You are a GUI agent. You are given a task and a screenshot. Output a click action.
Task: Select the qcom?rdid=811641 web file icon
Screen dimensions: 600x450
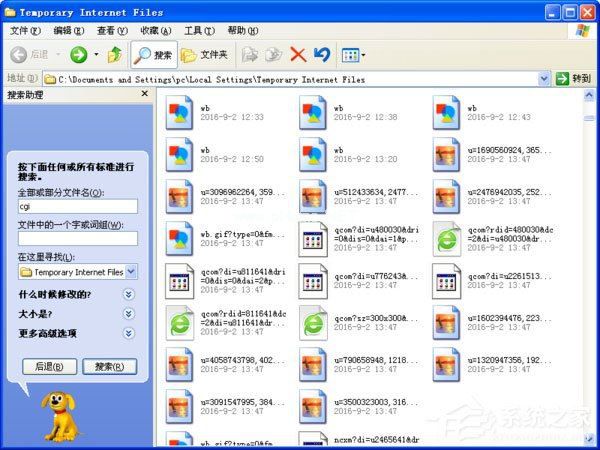(179, 323)
